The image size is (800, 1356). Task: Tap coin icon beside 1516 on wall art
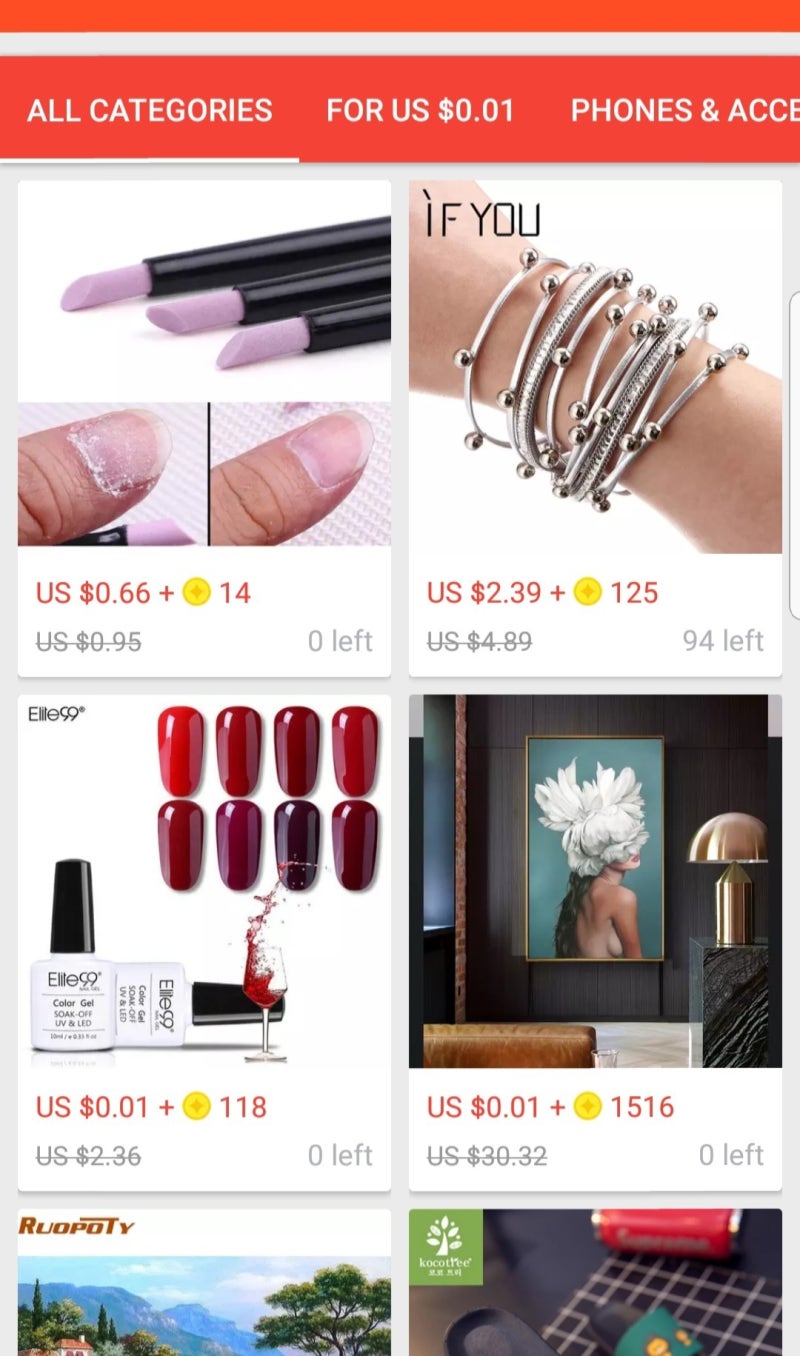point(588,1107)
